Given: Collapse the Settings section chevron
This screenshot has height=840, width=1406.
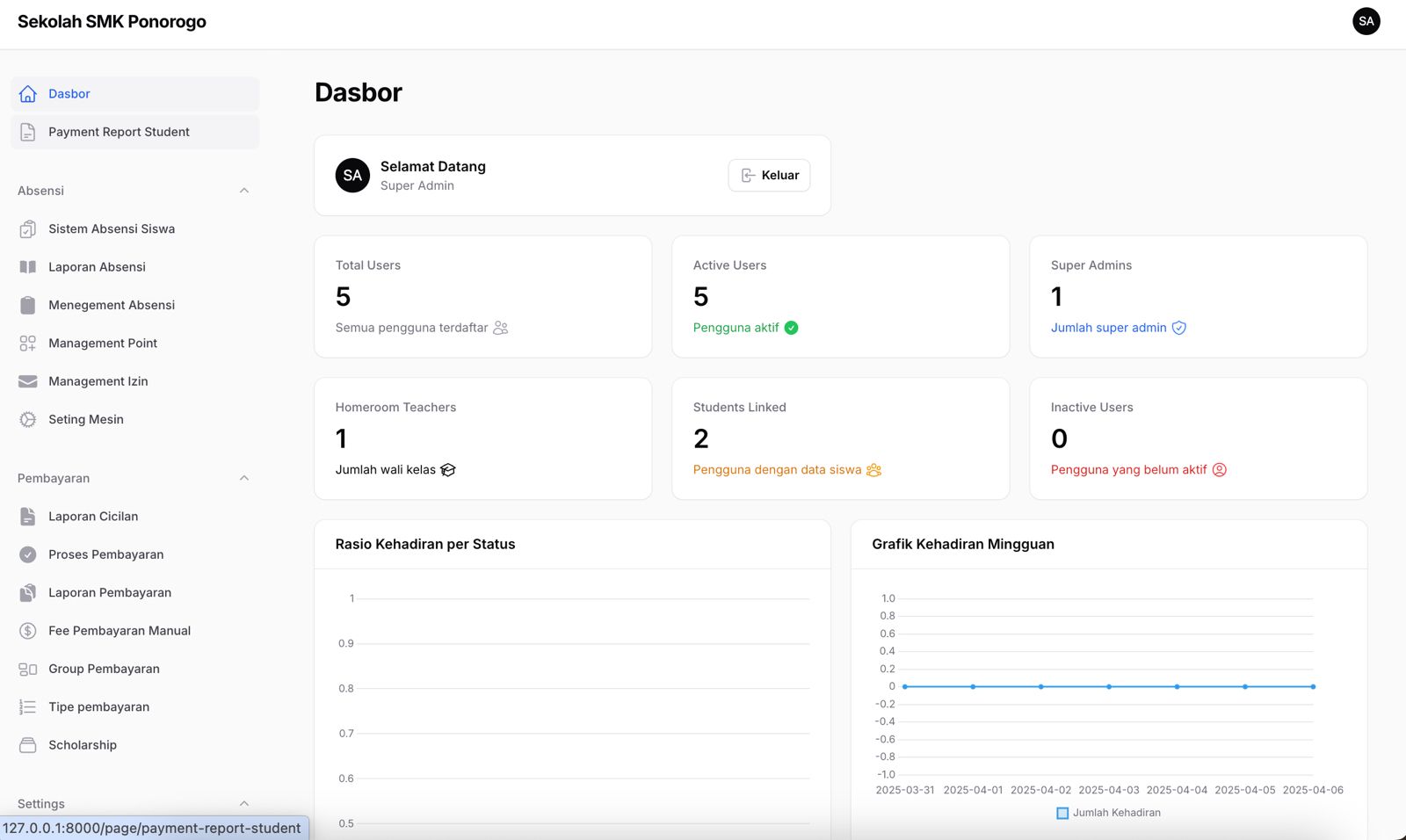Looking at the screenshot, I should click(x=244, y=803).
